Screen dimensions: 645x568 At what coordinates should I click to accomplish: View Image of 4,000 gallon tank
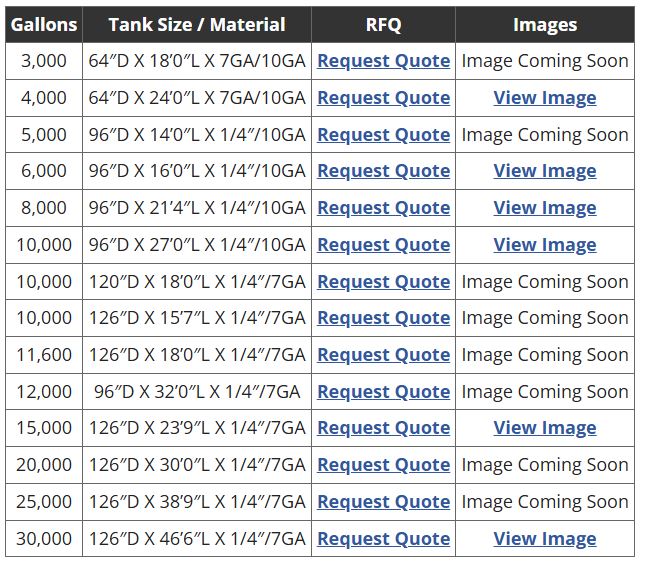pyautogui.click(x=544, y=98)
